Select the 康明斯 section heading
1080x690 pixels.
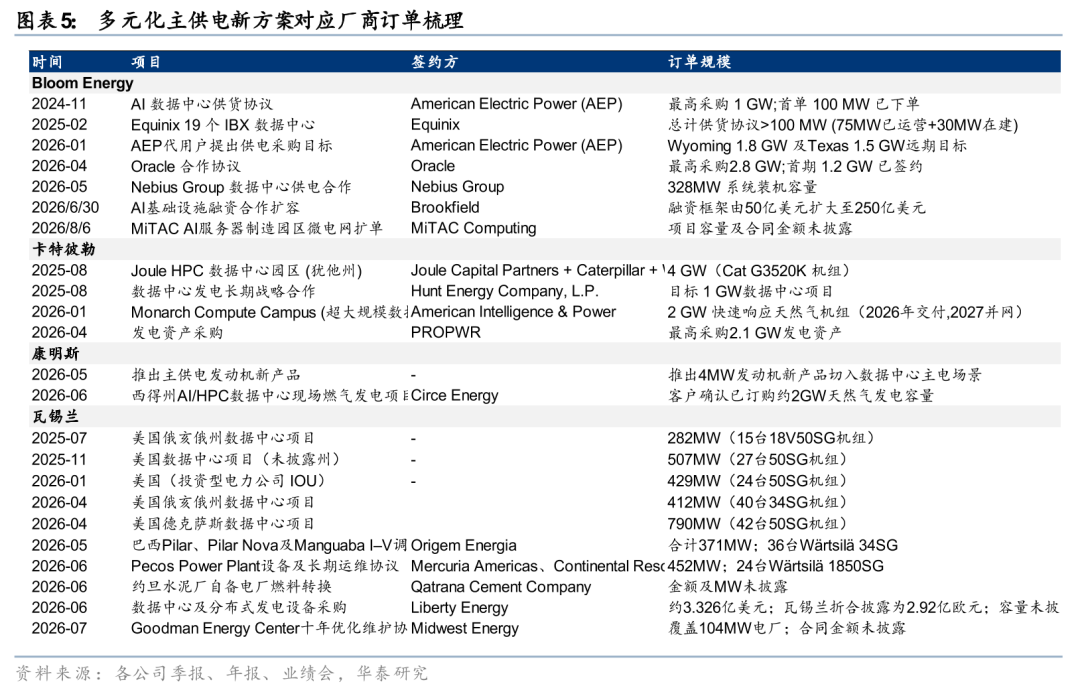tap(55, 353)
